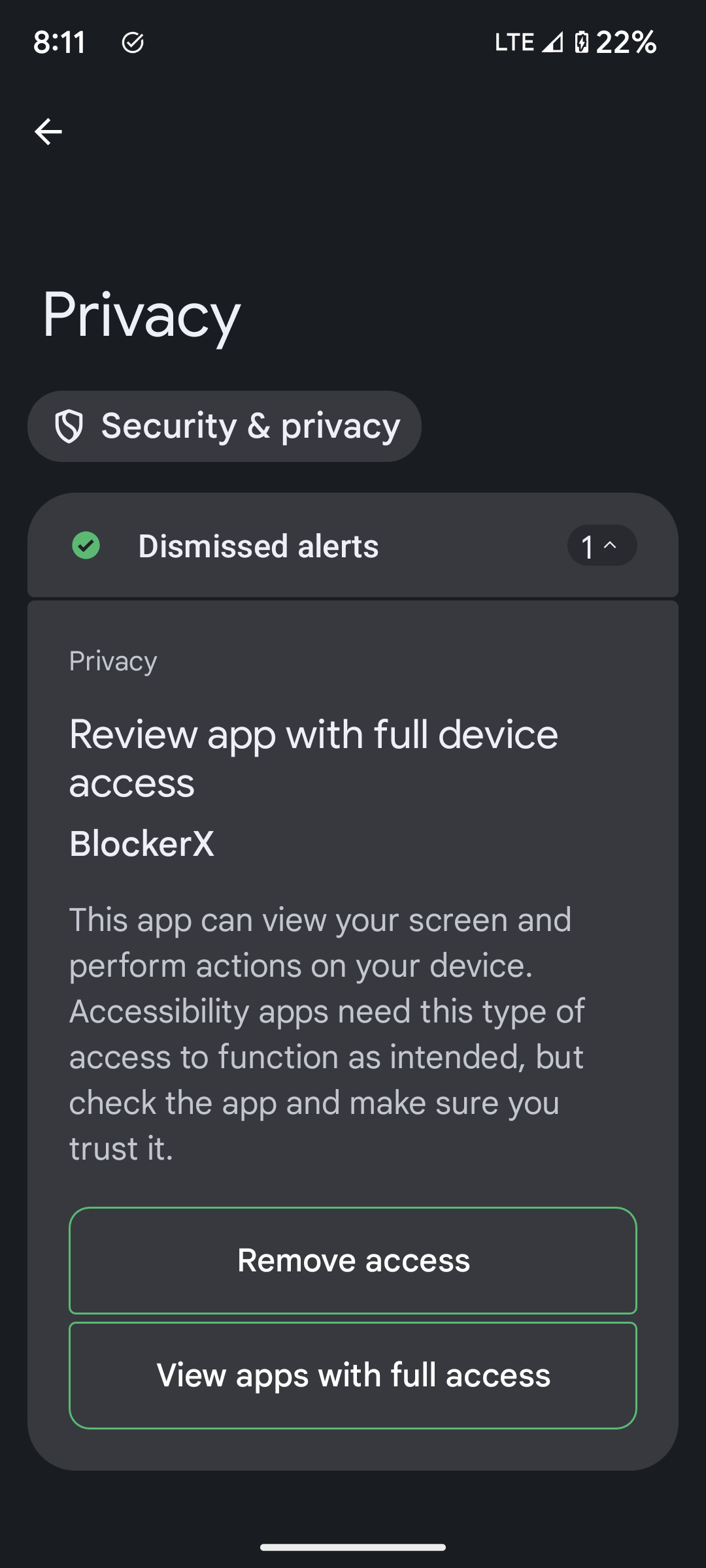This screenshot has width=706, height=1568.
Task: Open View apps with full access
Action: tap(353, 1375)
